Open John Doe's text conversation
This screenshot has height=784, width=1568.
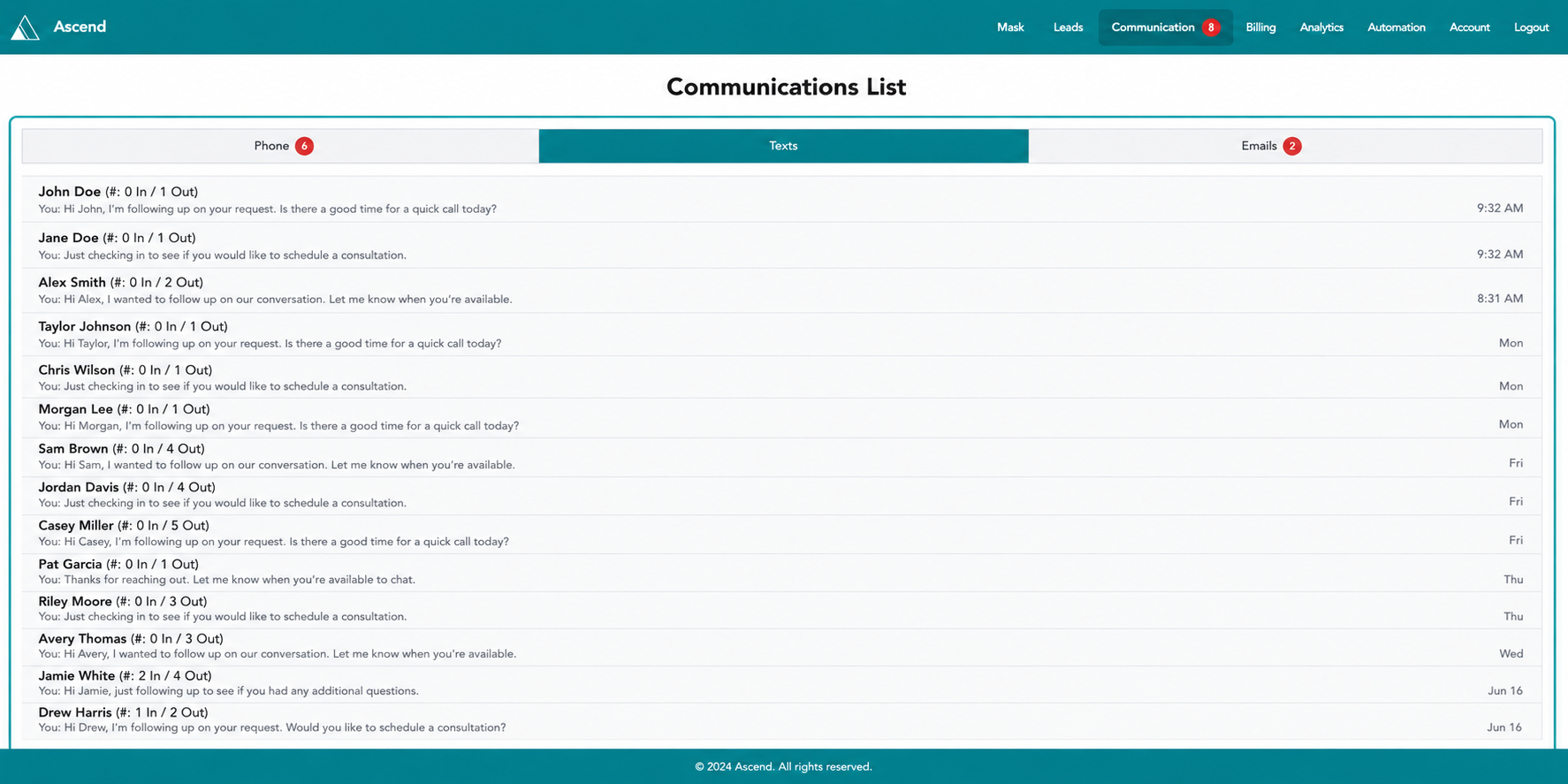pos(781,200)
